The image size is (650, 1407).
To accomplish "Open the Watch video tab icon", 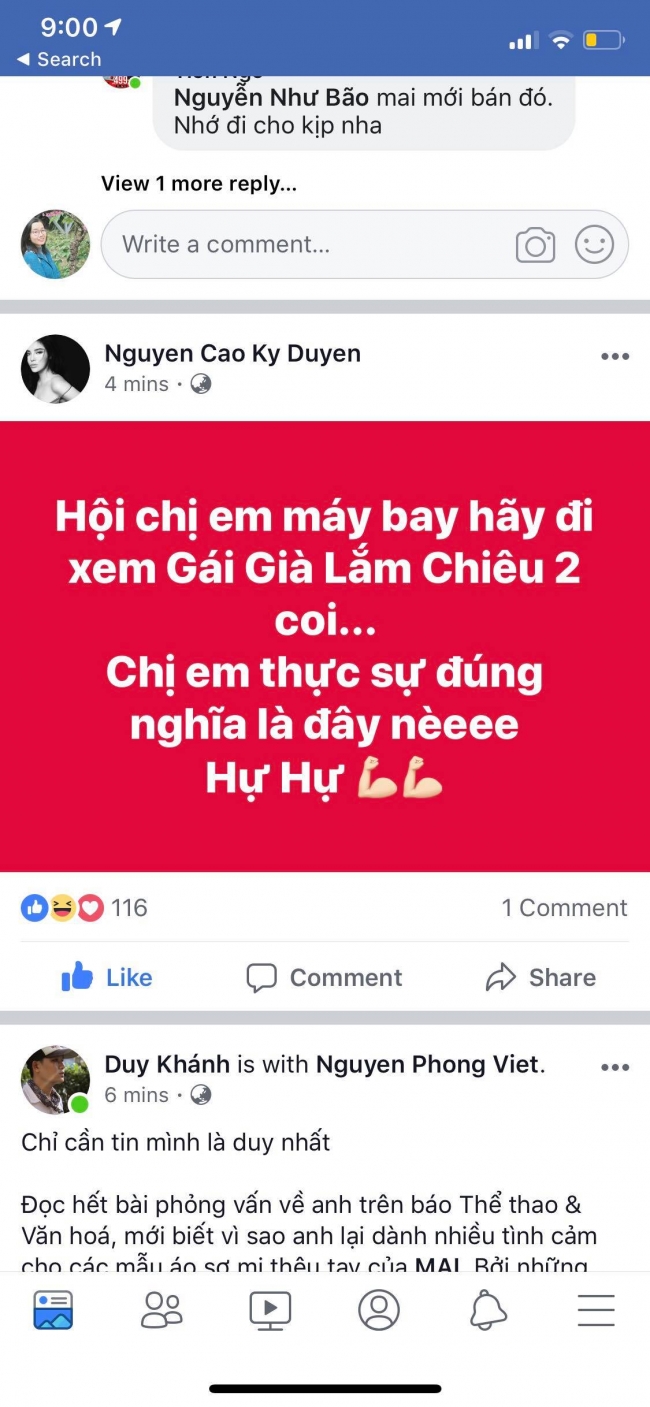I will 270,1309.
